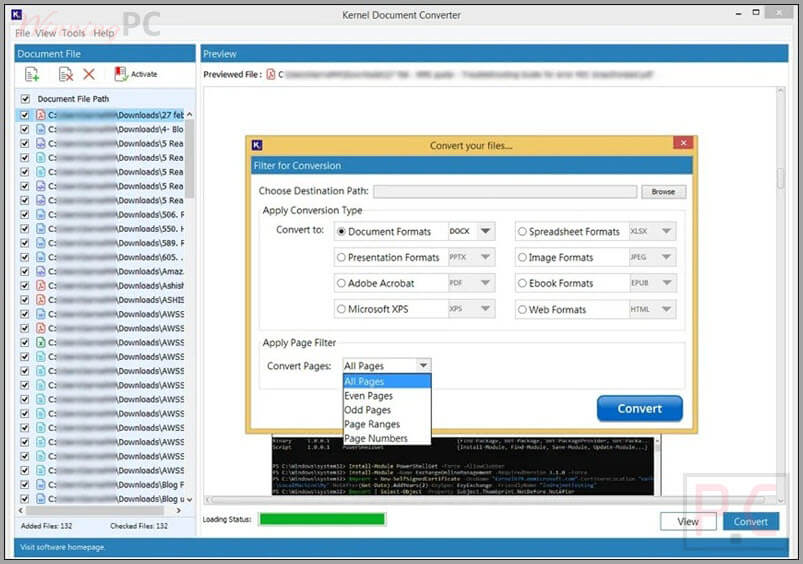Select the Microsoft XPS radio button

[341, 309]
